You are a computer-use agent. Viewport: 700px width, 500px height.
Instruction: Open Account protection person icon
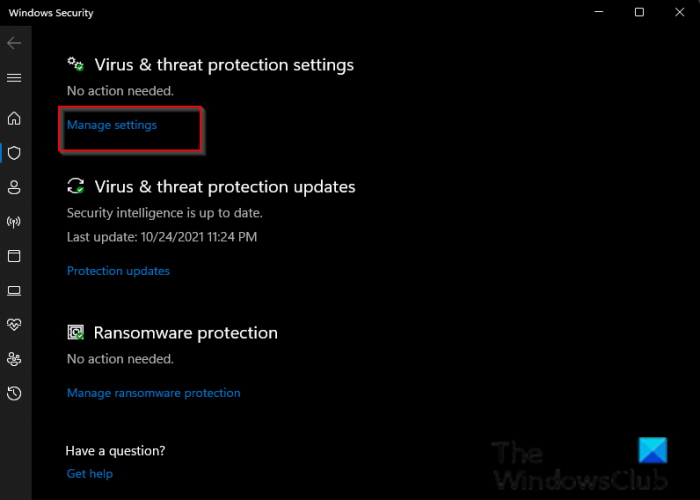coord(14,187)
